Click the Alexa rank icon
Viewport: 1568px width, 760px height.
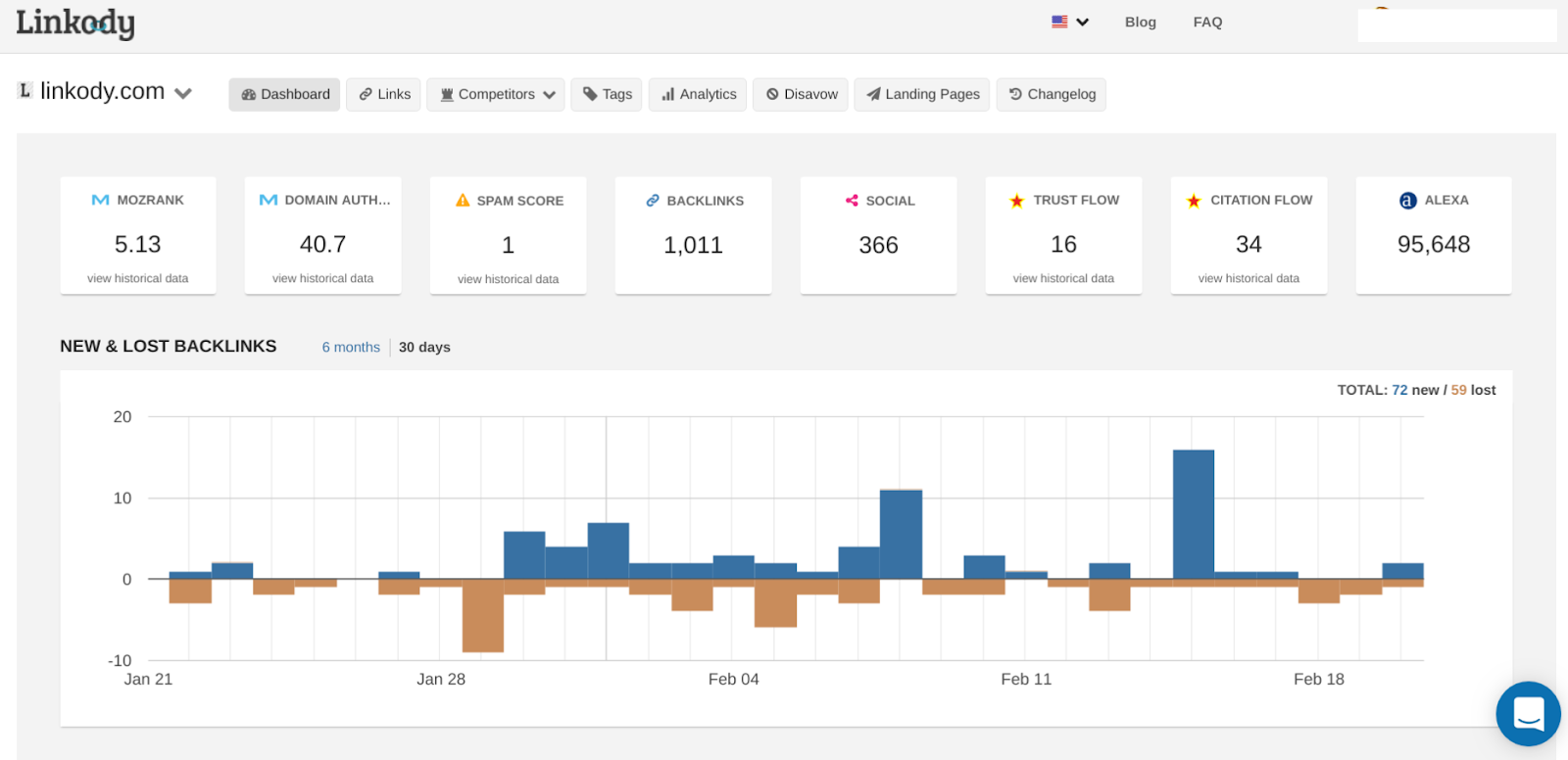pos(1407,201)
